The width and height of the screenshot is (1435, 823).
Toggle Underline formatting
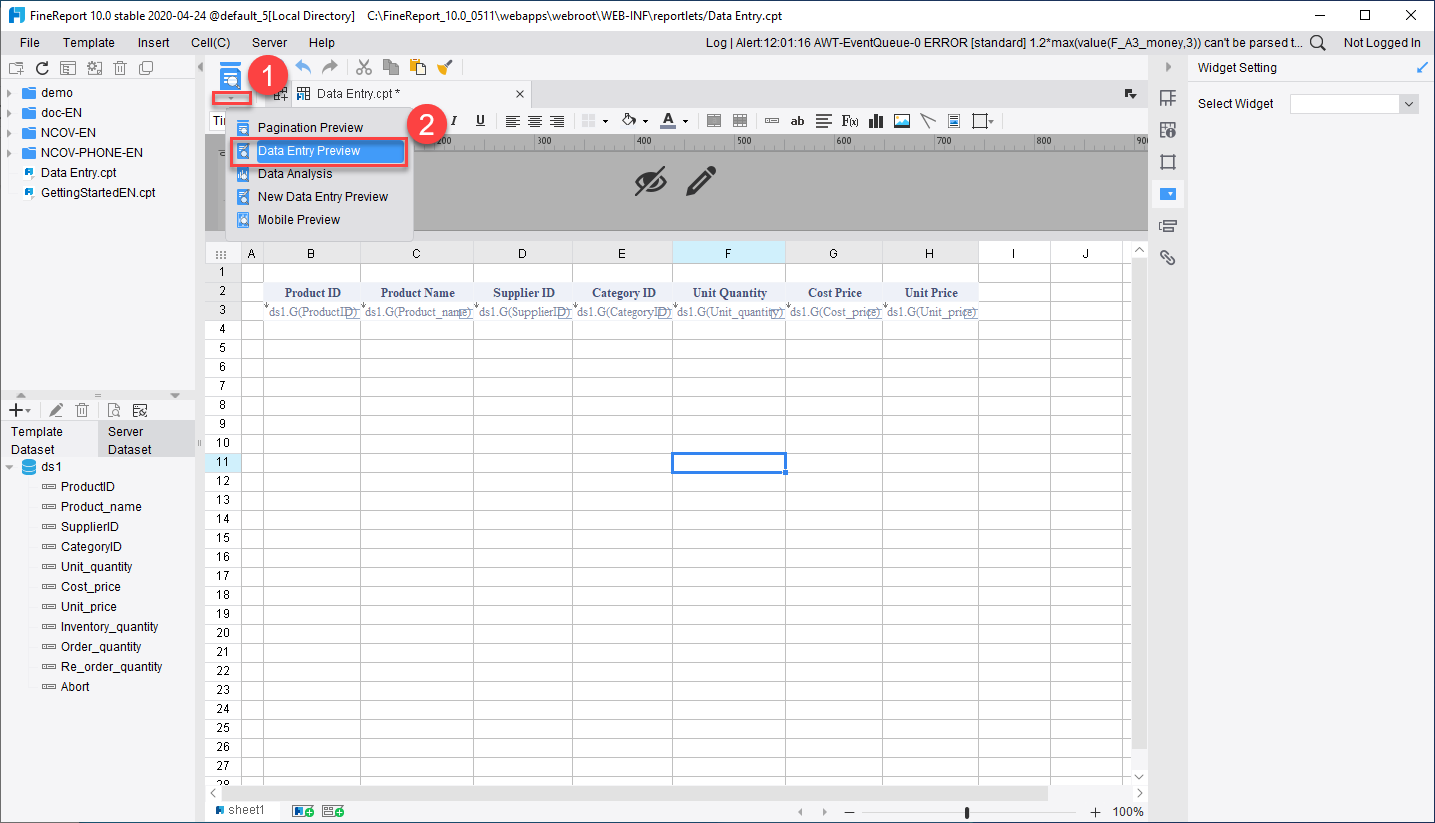click(x=481, y=120)
